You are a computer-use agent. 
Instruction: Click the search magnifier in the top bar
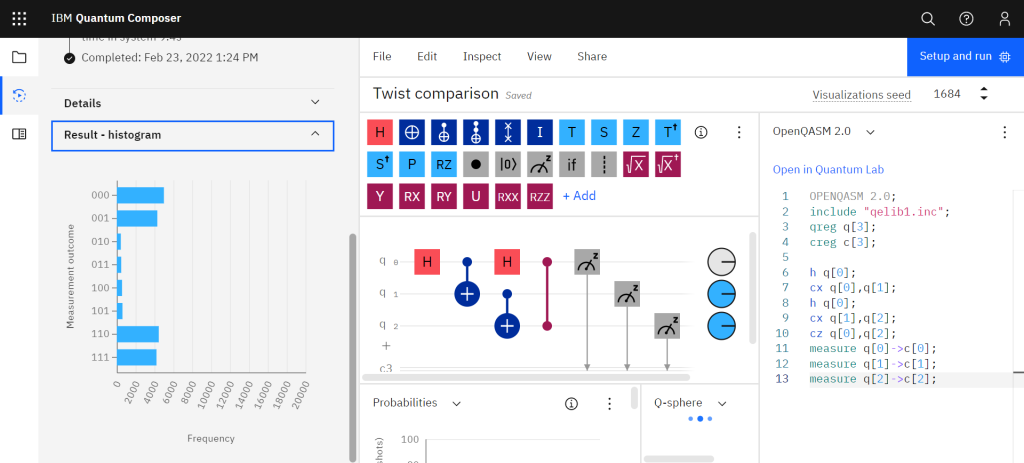click(x=928, y=19)
